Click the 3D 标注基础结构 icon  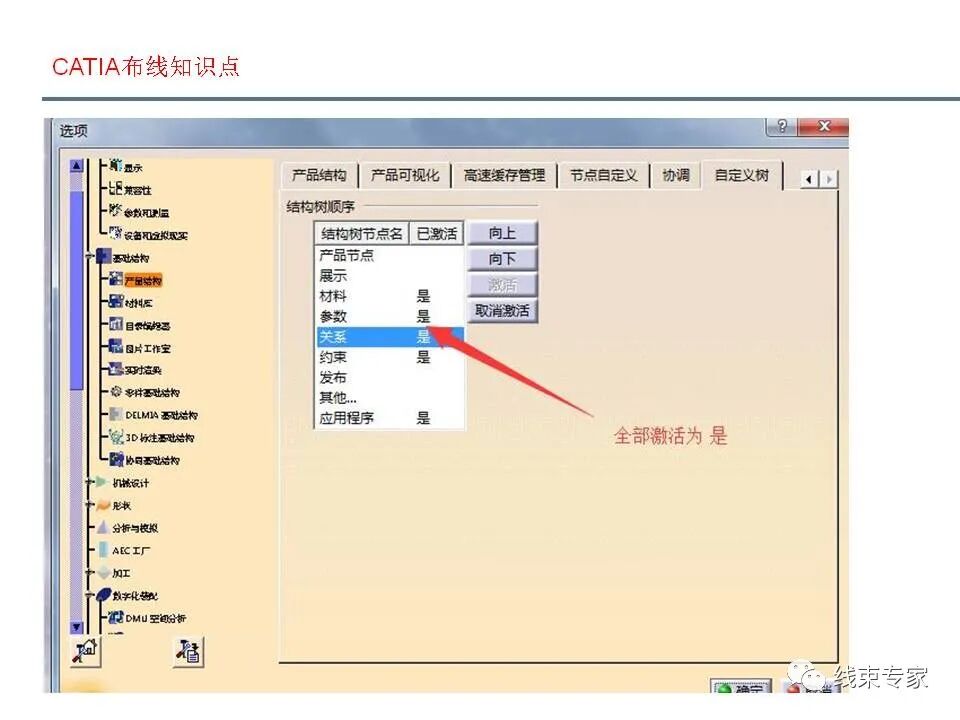[116, 437]
